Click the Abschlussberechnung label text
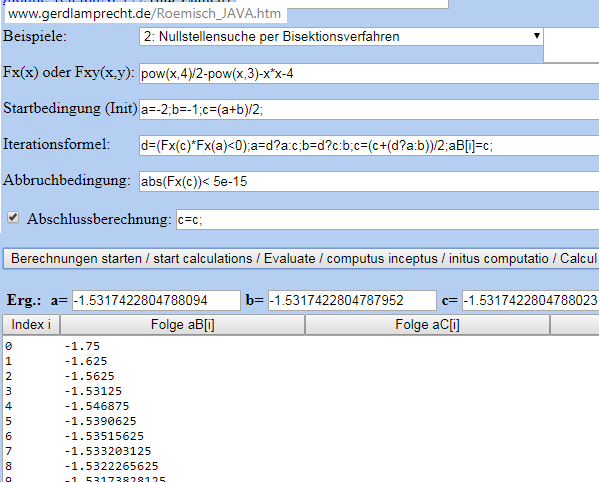 [99, 220]
